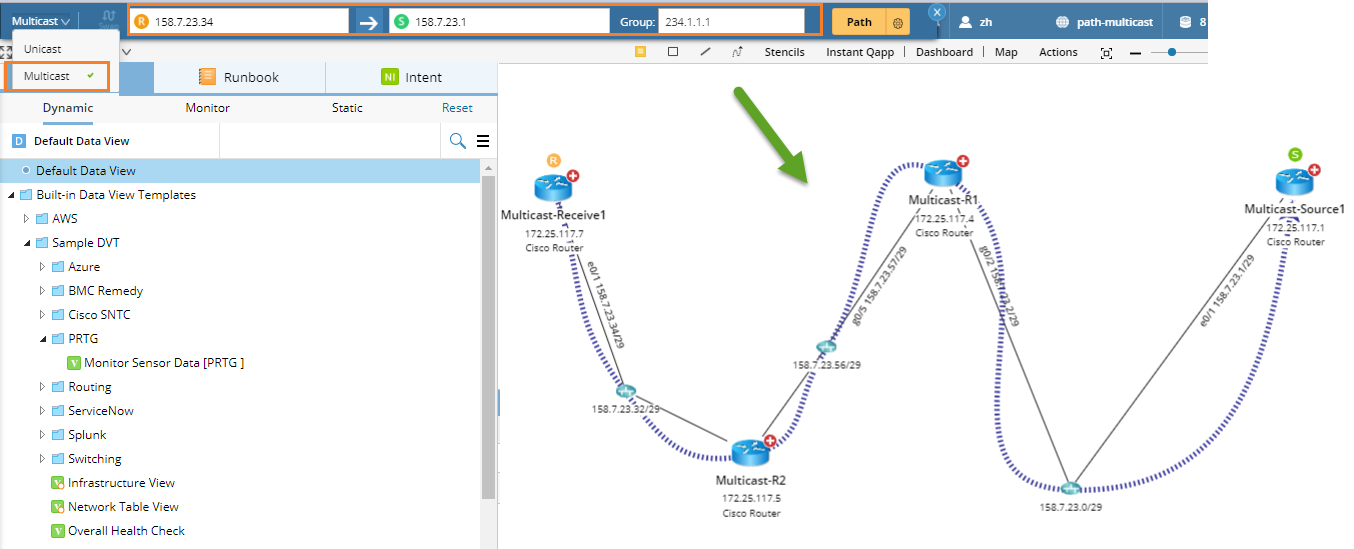Close the path bar with X button
Viewport: 1354px width, 549px height.
coord(936,12)
